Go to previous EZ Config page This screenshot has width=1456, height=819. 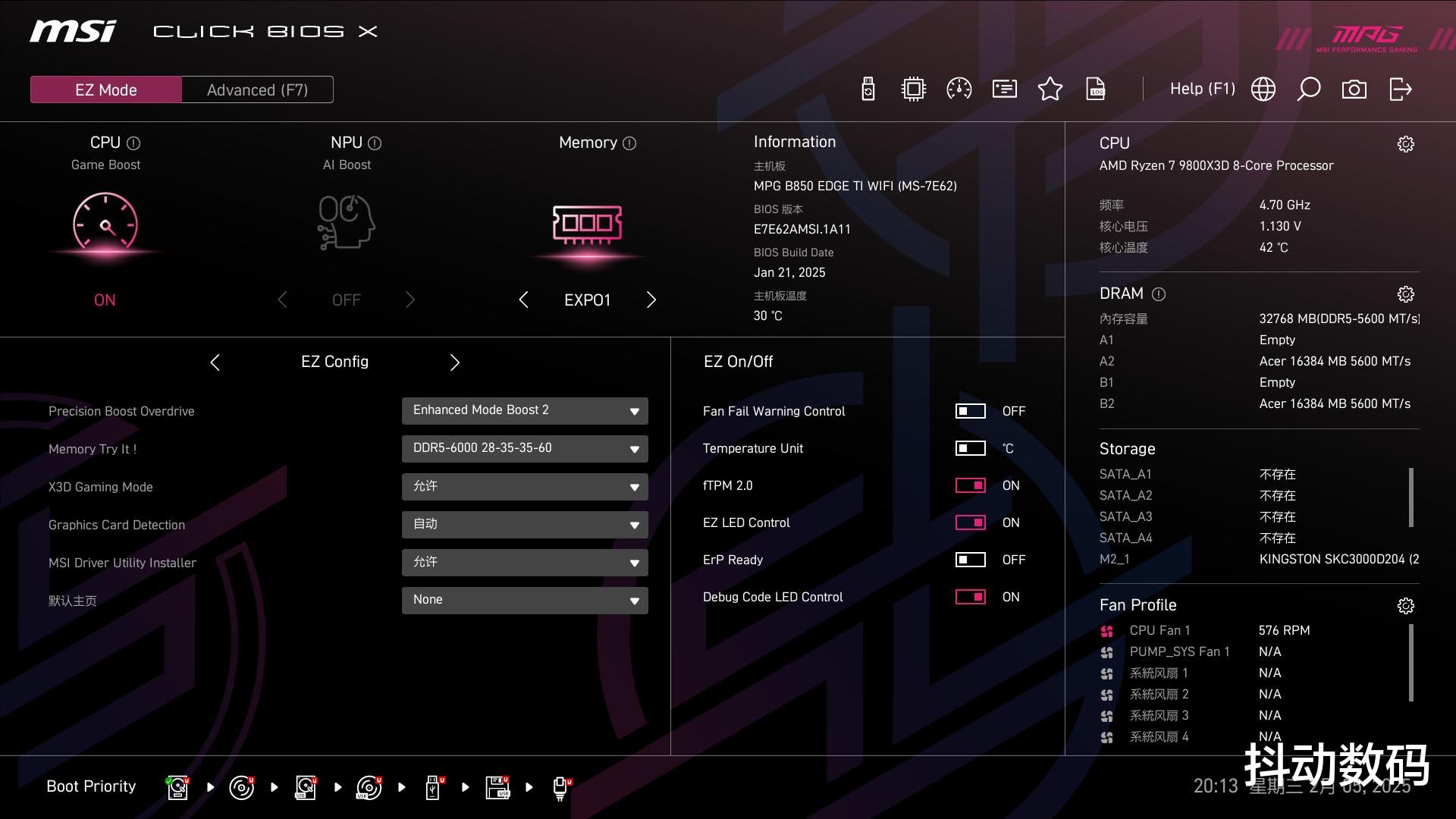pos(215,362)
